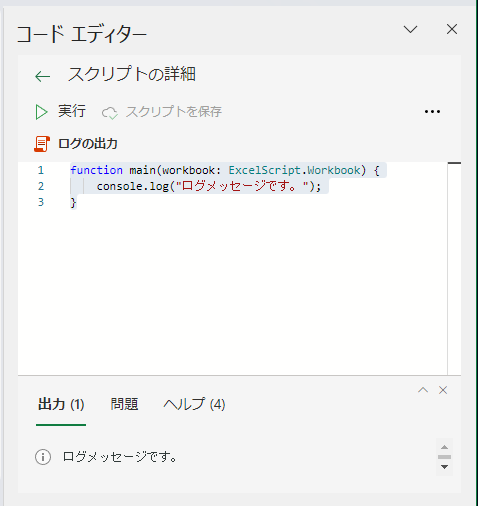This screenshot has height=506, width=478.
Task: Collapse the output panel with the chevron
Action: [x=423, y=390]
